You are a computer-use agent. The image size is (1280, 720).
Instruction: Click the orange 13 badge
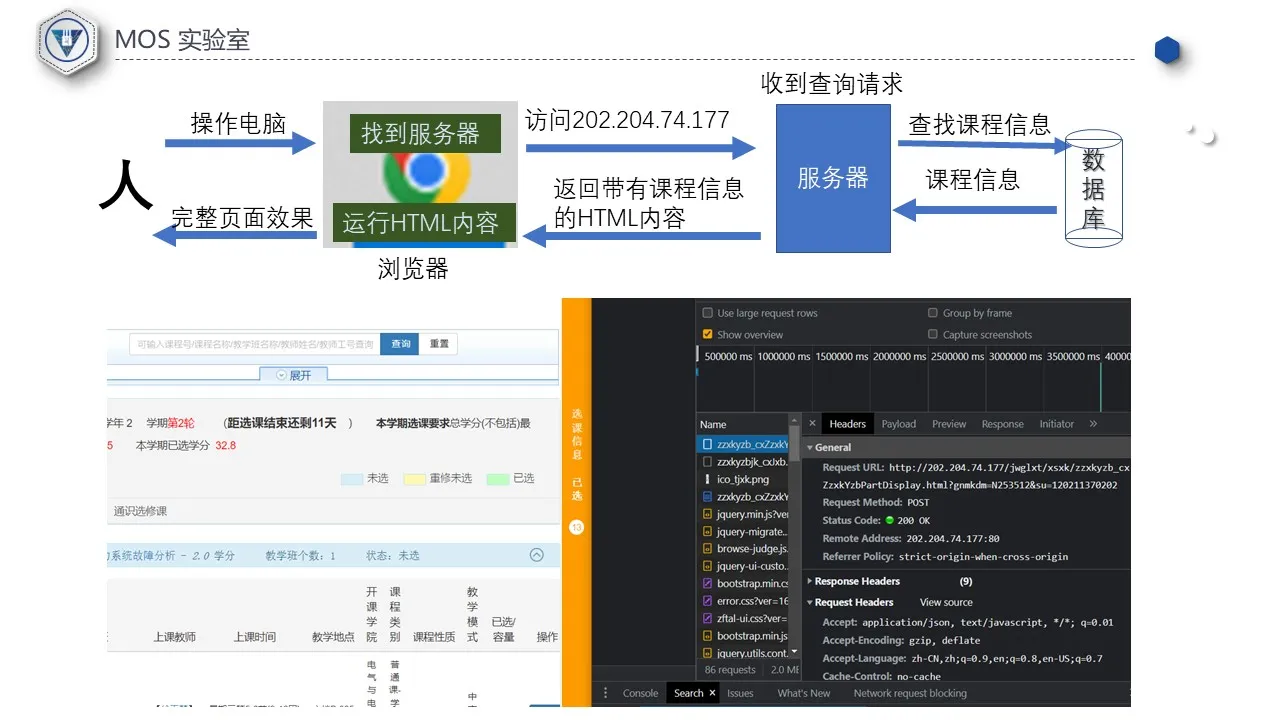[576, 527]
